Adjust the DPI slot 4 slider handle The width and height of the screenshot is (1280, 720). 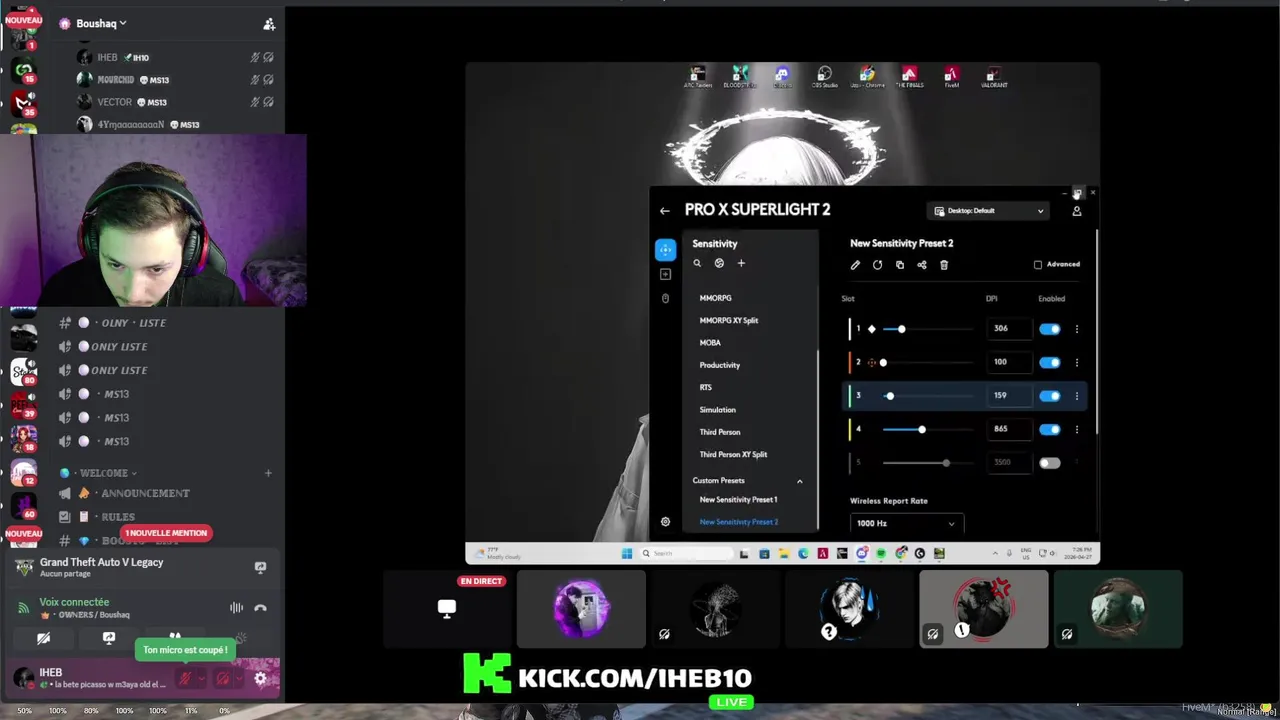[921, 430]
